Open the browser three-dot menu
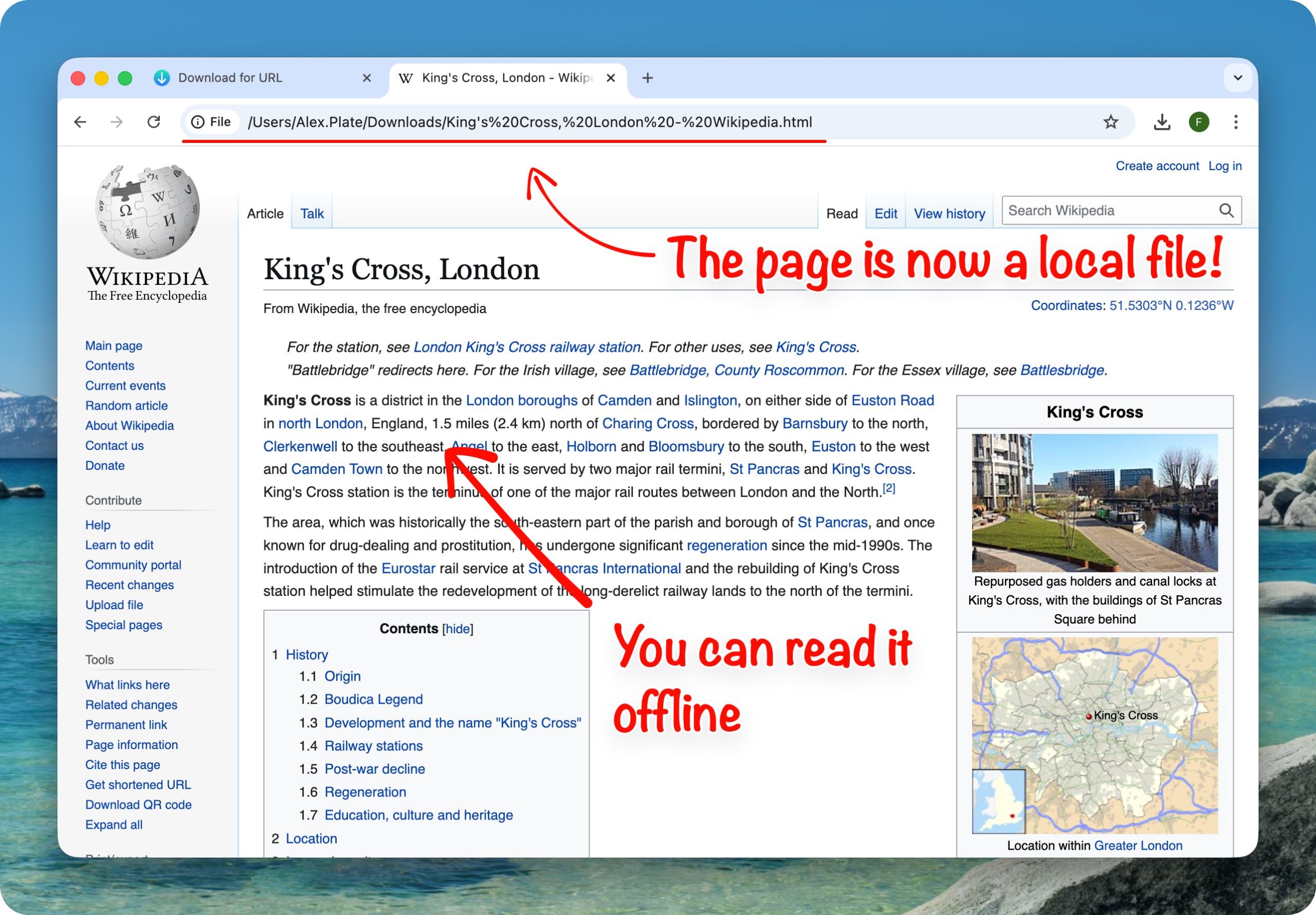The height and width of the screenshot is (915, 1316). click(1236, 121)
